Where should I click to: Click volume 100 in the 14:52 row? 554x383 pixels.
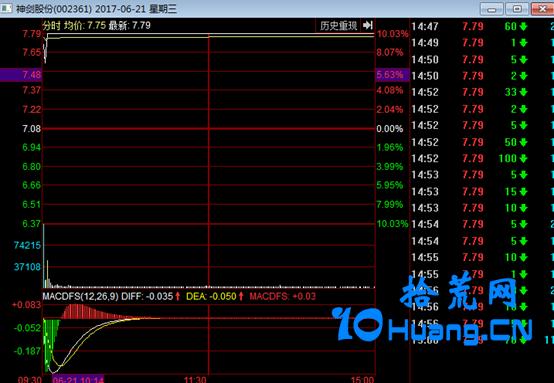508,158
